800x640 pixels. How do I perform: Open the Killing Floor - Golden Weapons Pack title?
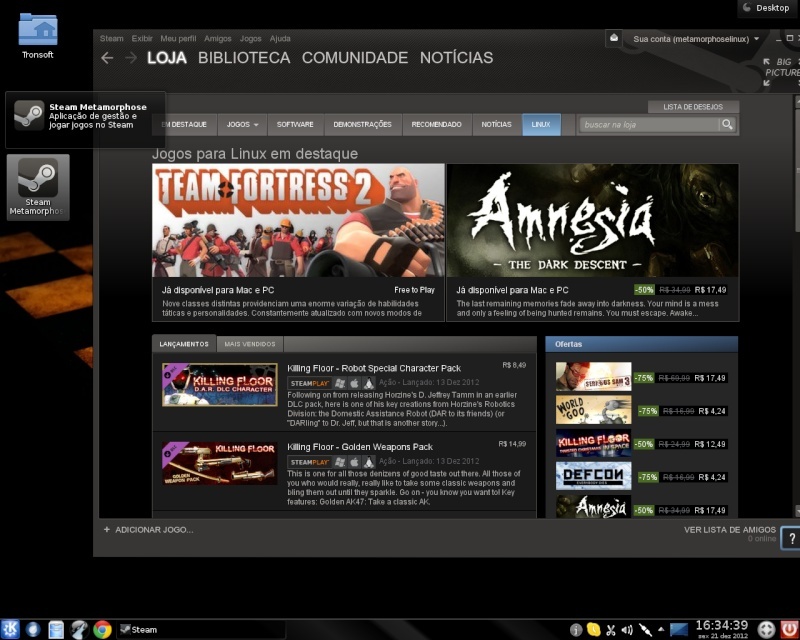tap(360, 447)
